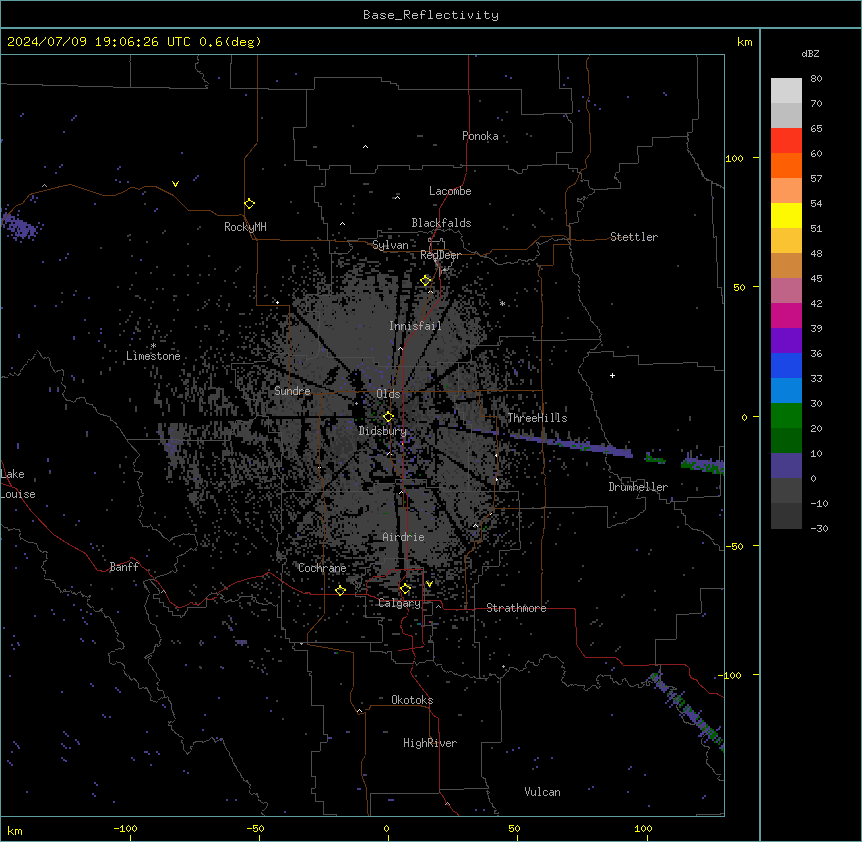Image resolution: width=862 pixels, height=842 pixels.
Task: Click the Drumheller city label
Action: tap(638, 487)
